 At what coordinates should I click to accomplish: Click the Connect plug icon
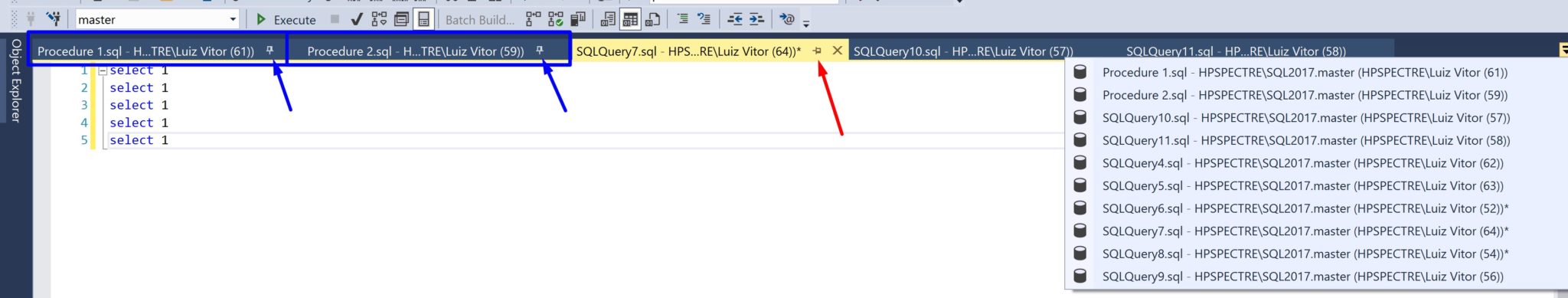click(x=31, y=18)
